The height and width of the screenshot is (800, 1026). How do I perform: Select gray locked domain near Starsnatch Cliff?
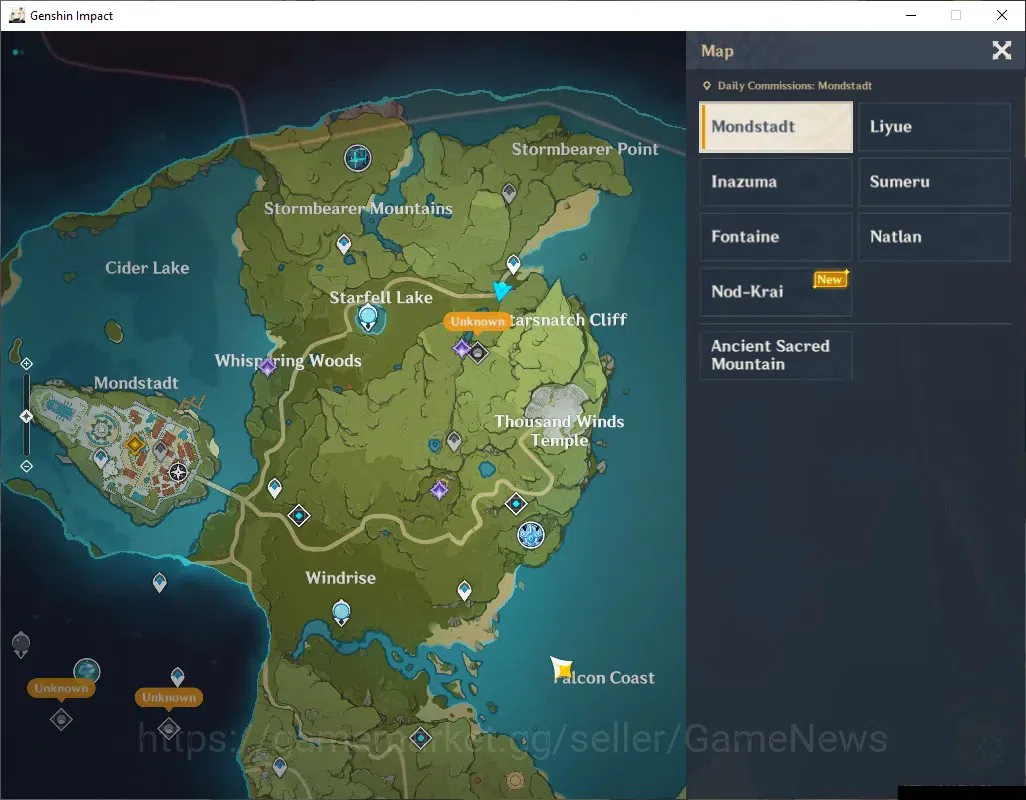point(478,353)
